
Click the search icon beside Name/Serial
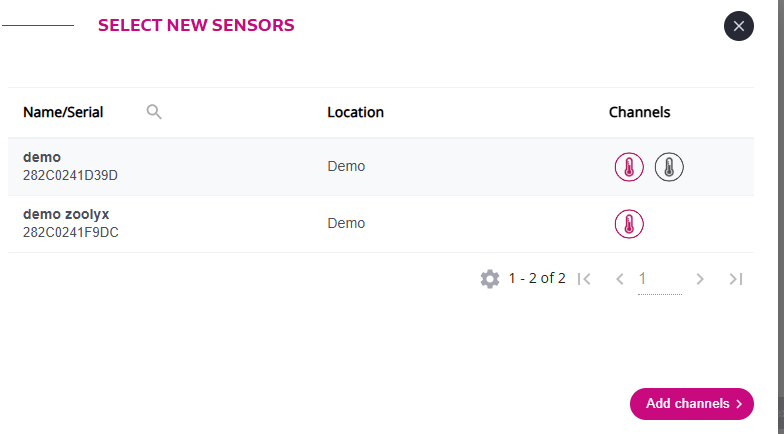(154, 112)
